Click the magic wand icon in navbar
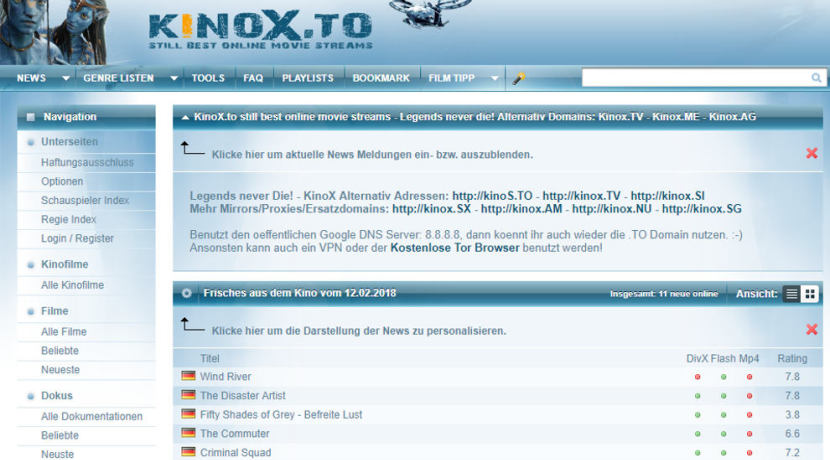This screenshot has height=460, width=830. coord(519,78)
